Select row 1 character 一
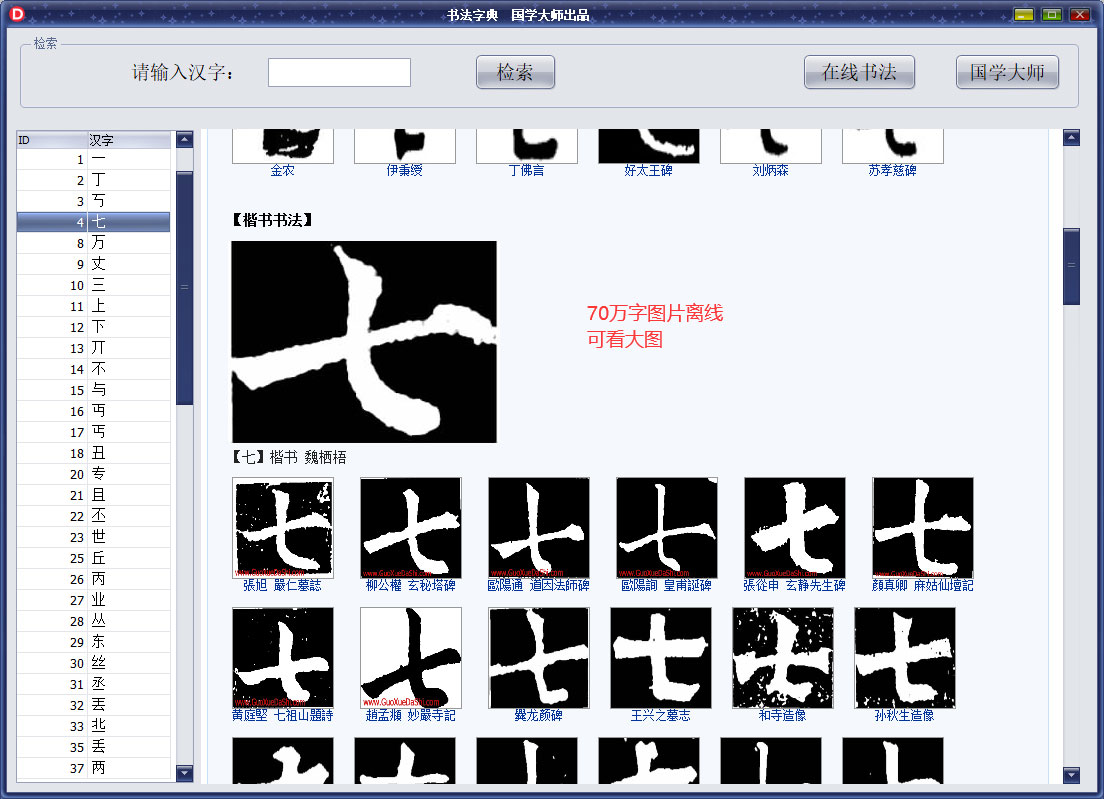This screenshot has width=1104, height=799. pyautogui.click(x=94, y=160)
